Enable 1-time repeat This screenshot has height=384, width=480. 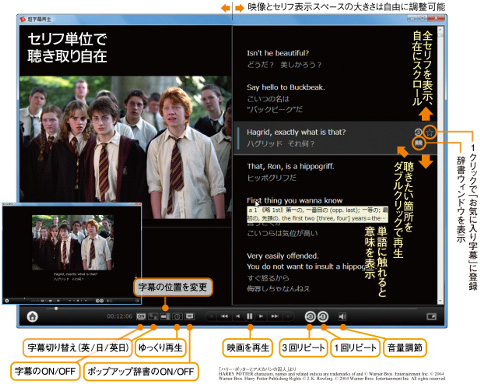(x=323, y=316)
